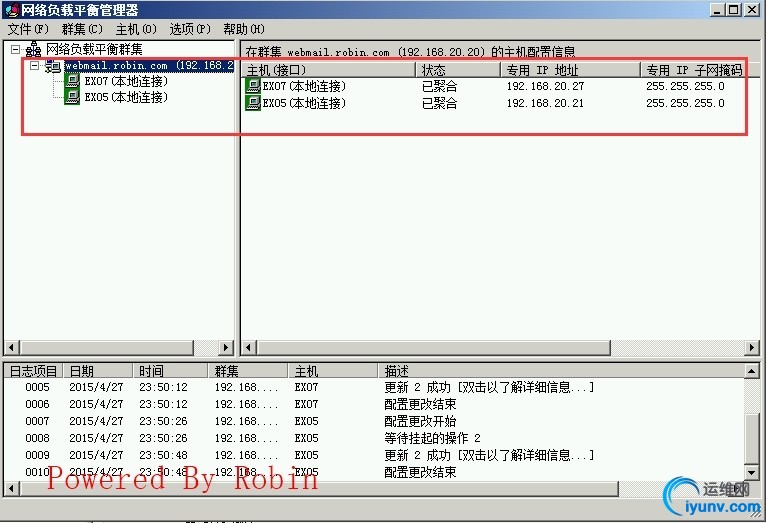This screenshot has height=523, width=766.
Task: Select log entry 0005
Action: pyautogui.click(x=374, y=387)
